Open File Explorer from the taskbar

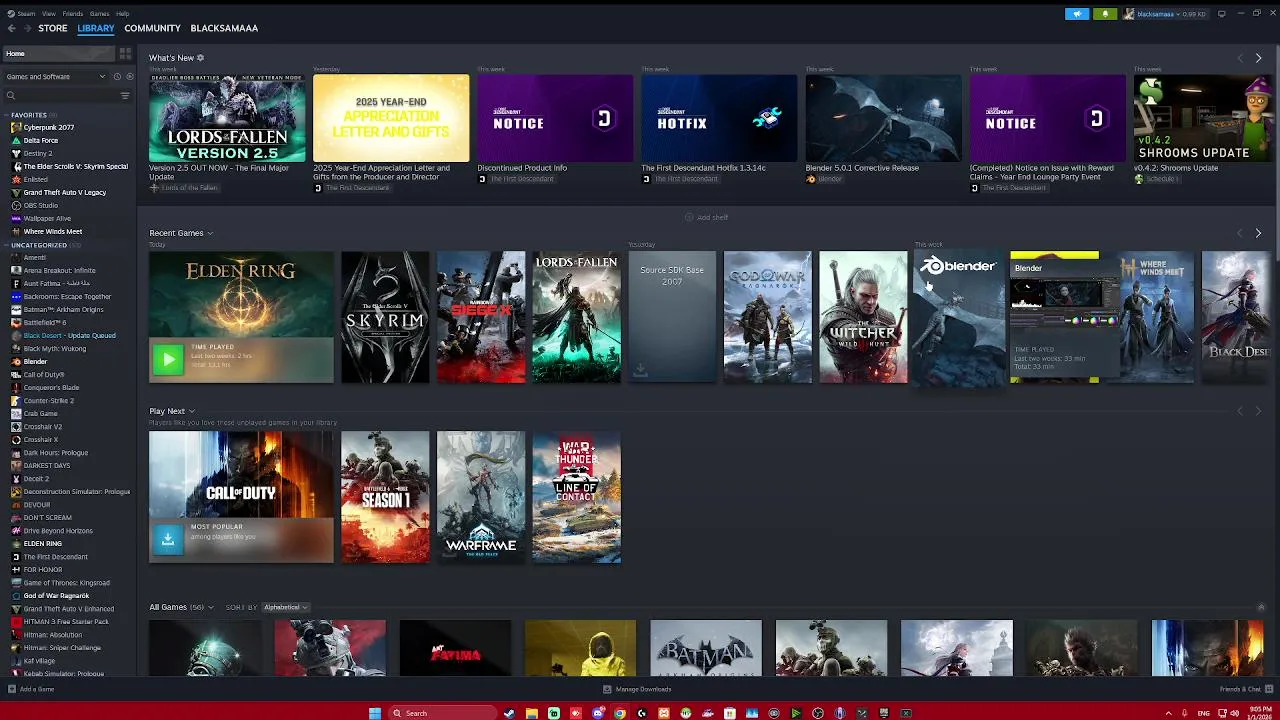(x=532, y=713)
